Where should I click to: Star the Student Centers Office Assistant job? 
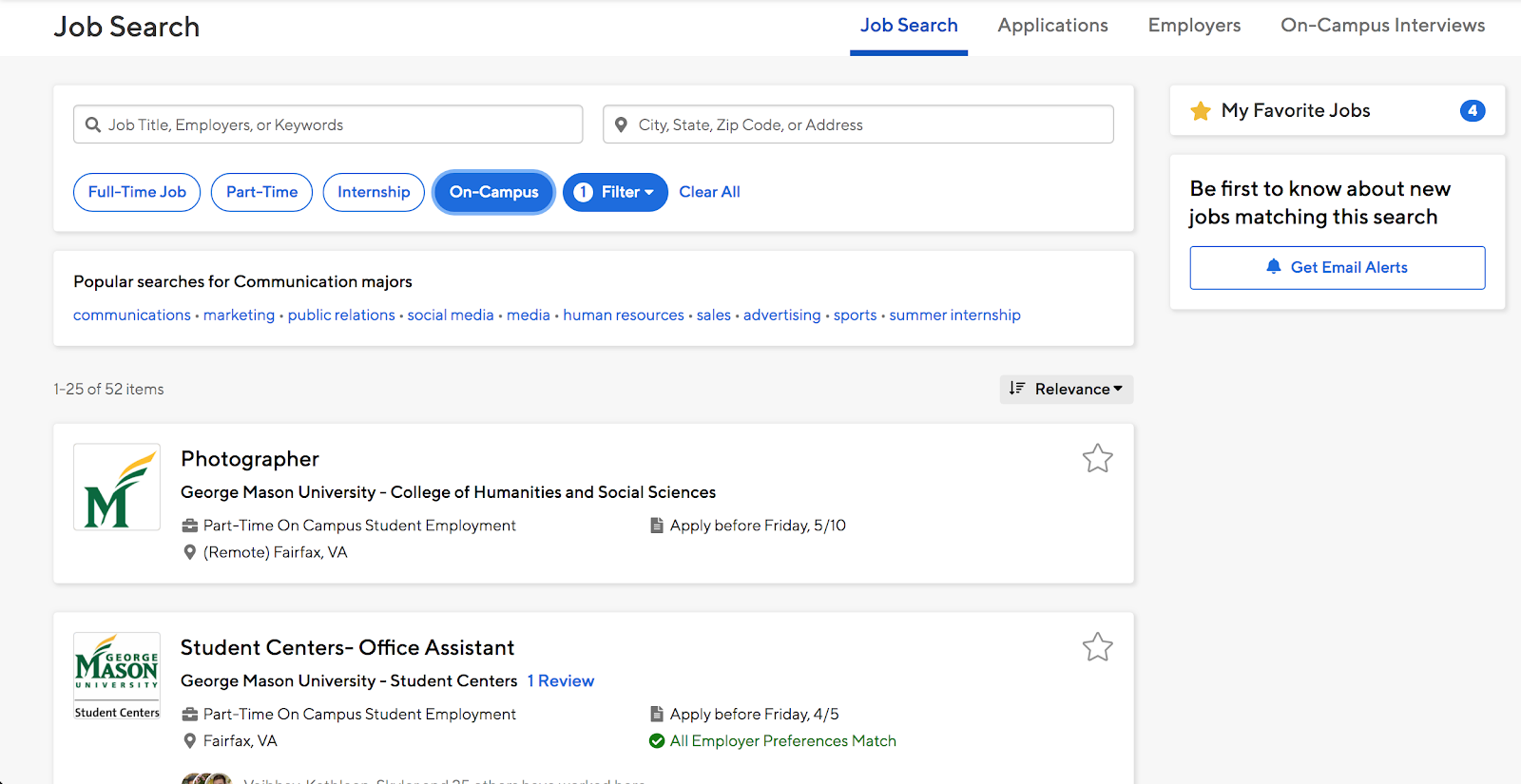click(1097, 647)
